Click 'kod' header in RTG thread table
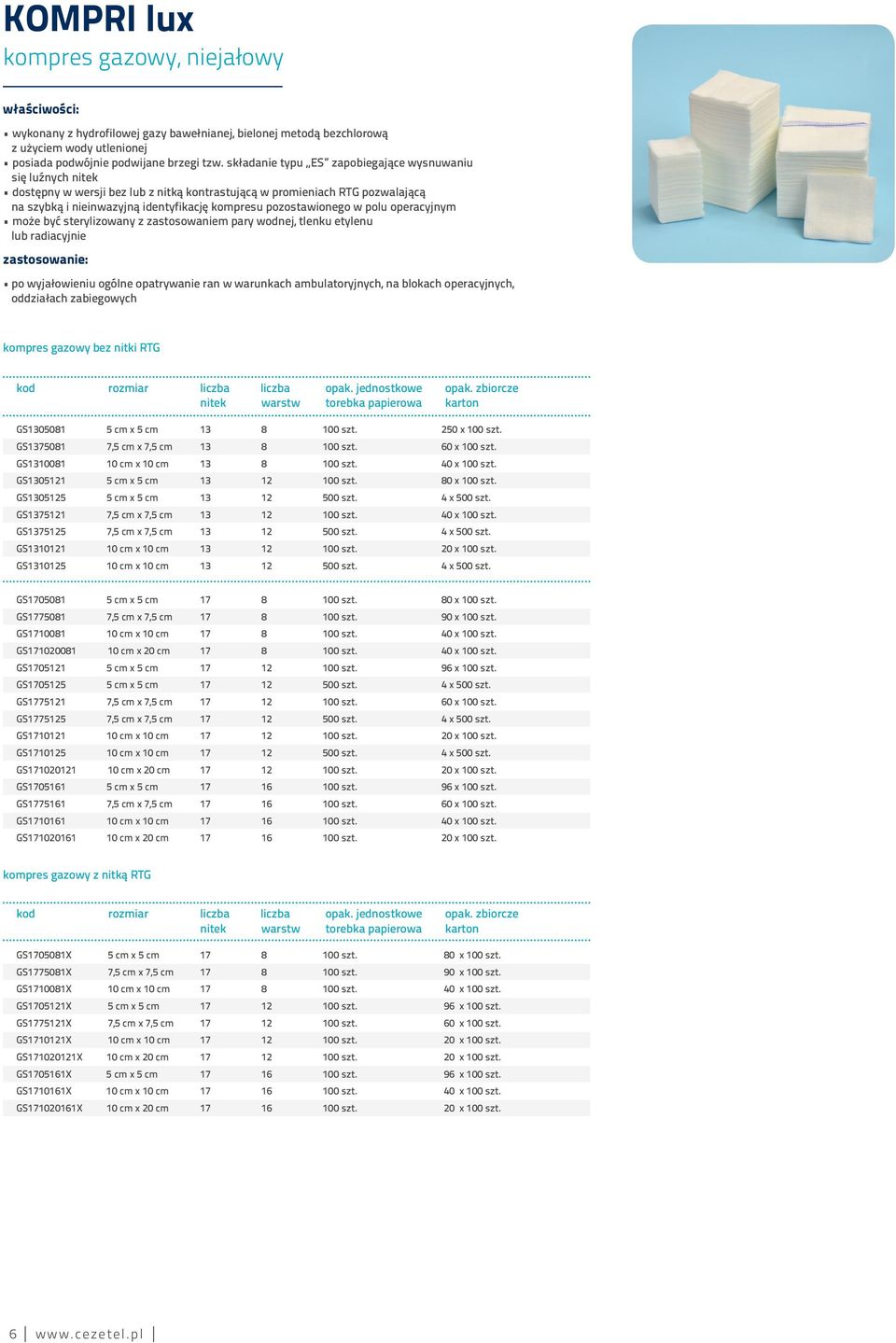 [x=26, y=915]
